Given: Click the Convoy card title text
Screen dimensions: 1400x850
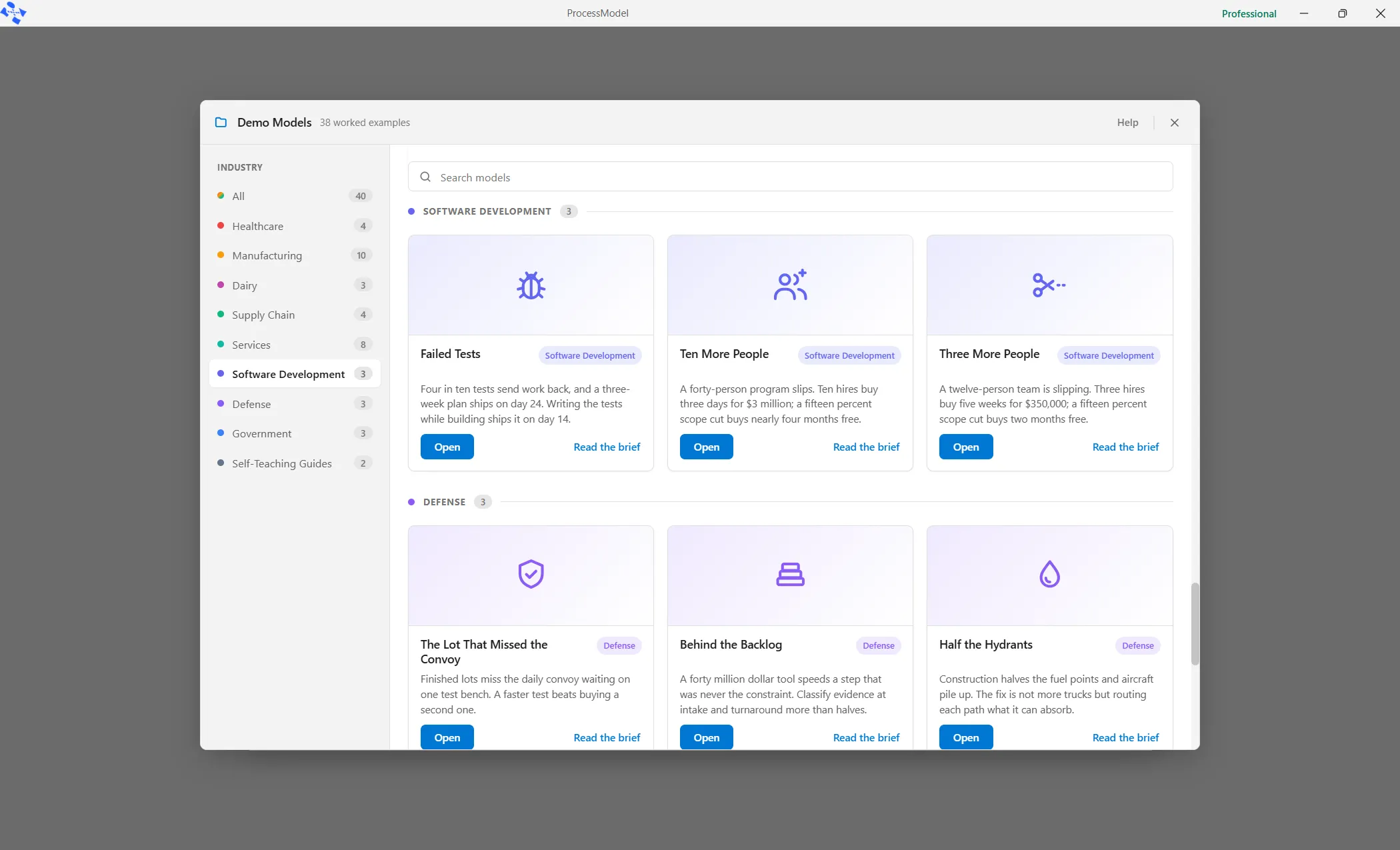Looking at the screenshot, I should [x=483, y=652].
